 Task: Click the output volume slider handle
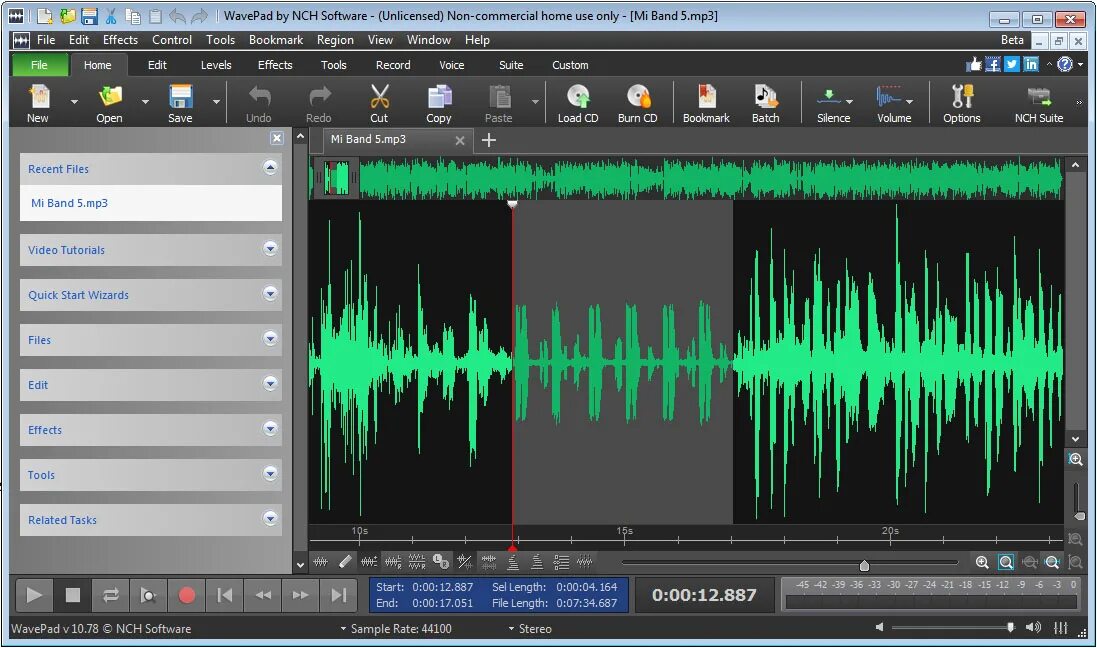click(1010, 628)
